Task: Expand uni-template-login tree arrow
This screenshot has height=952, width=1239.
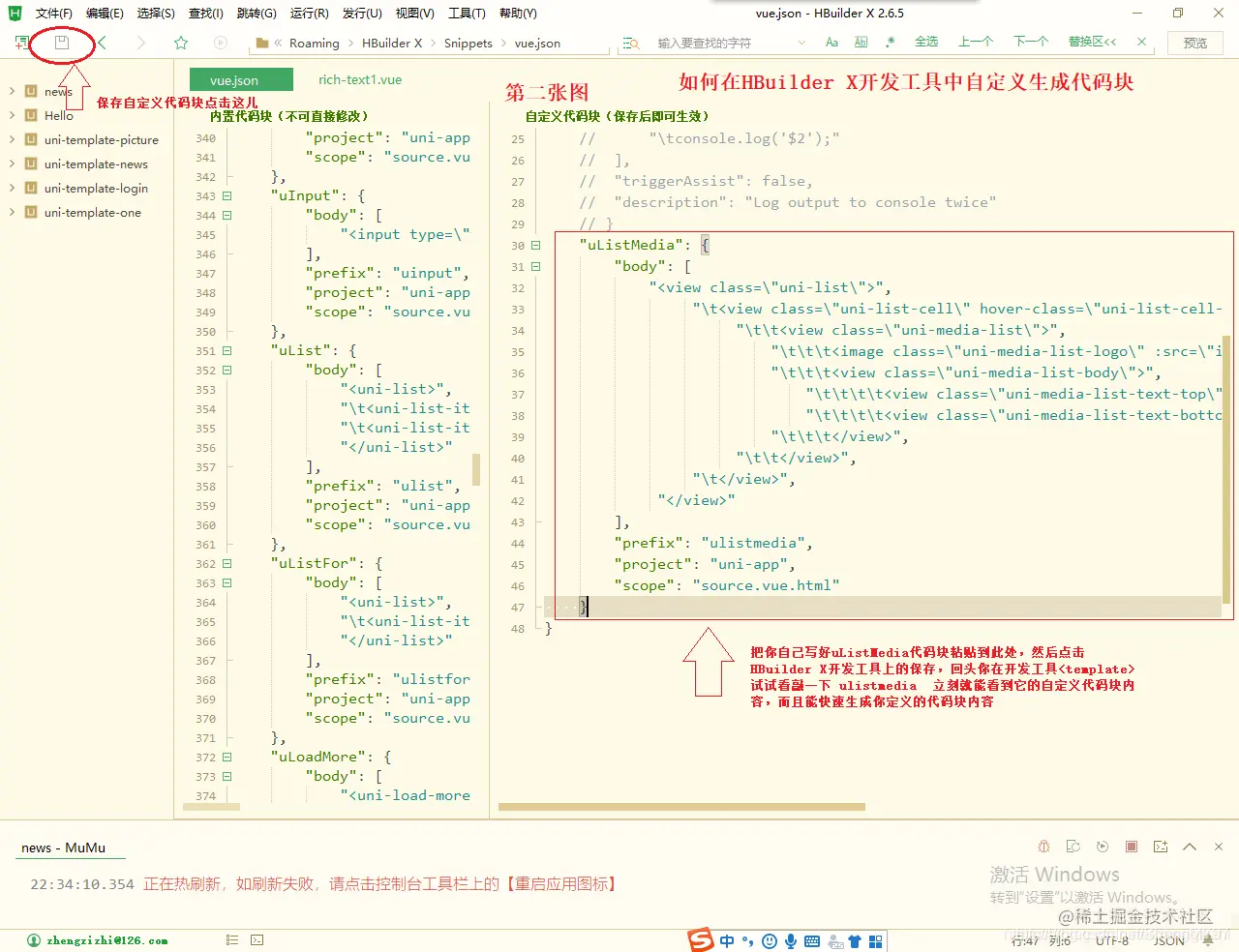Action: pos(12,188)
